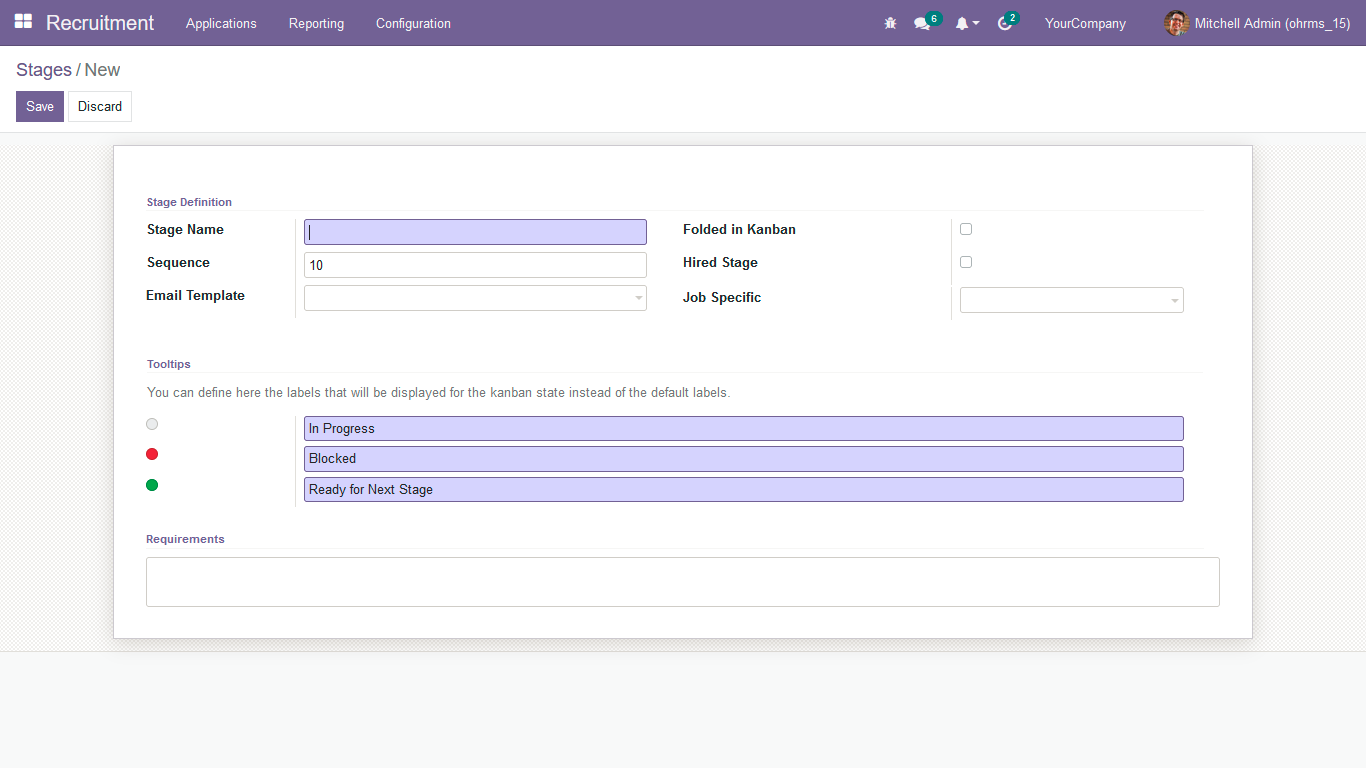This screenshot has height=768, width=1366.
Task: Focus the Stage Name input field
Action: click(x=475, y=232)
